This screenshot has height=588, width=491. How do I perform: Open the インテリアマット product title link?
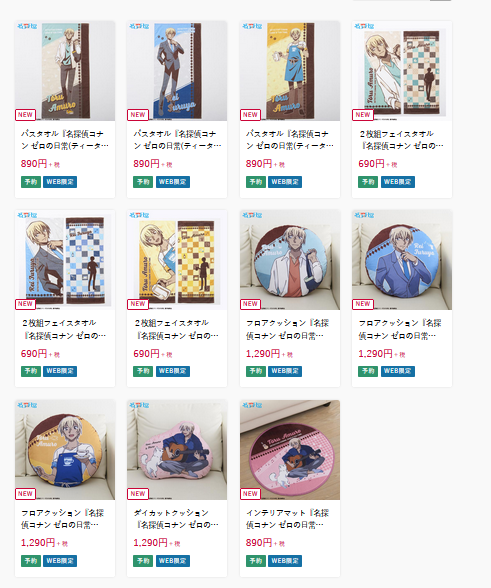(x=287, y=519)
